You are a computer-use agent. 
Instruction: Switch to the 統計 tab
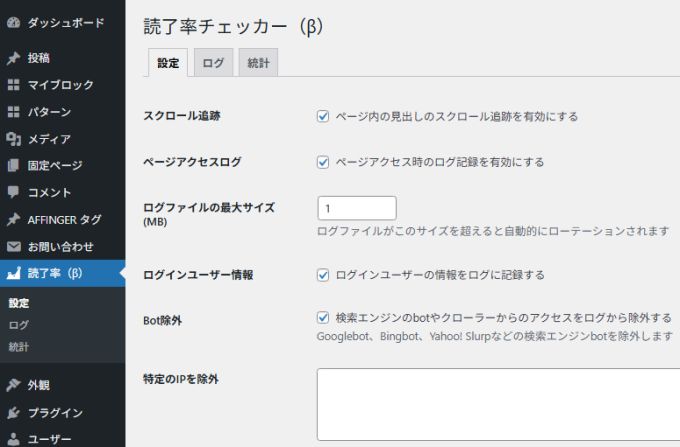click(258, 63)
